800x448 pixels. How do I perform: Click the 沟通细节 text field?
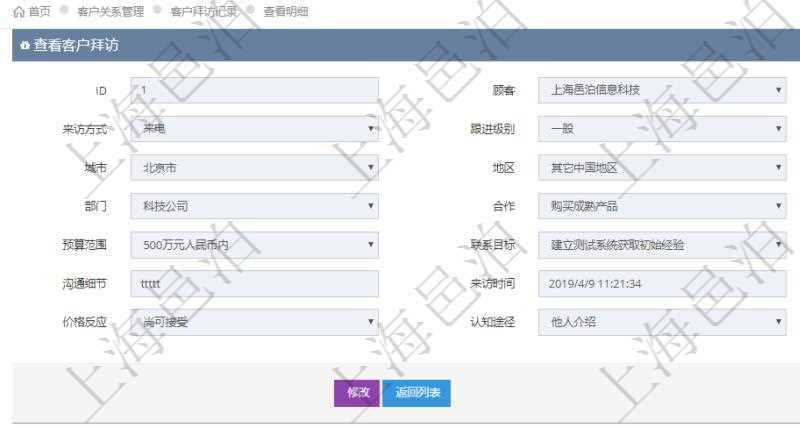click(255, 284)
